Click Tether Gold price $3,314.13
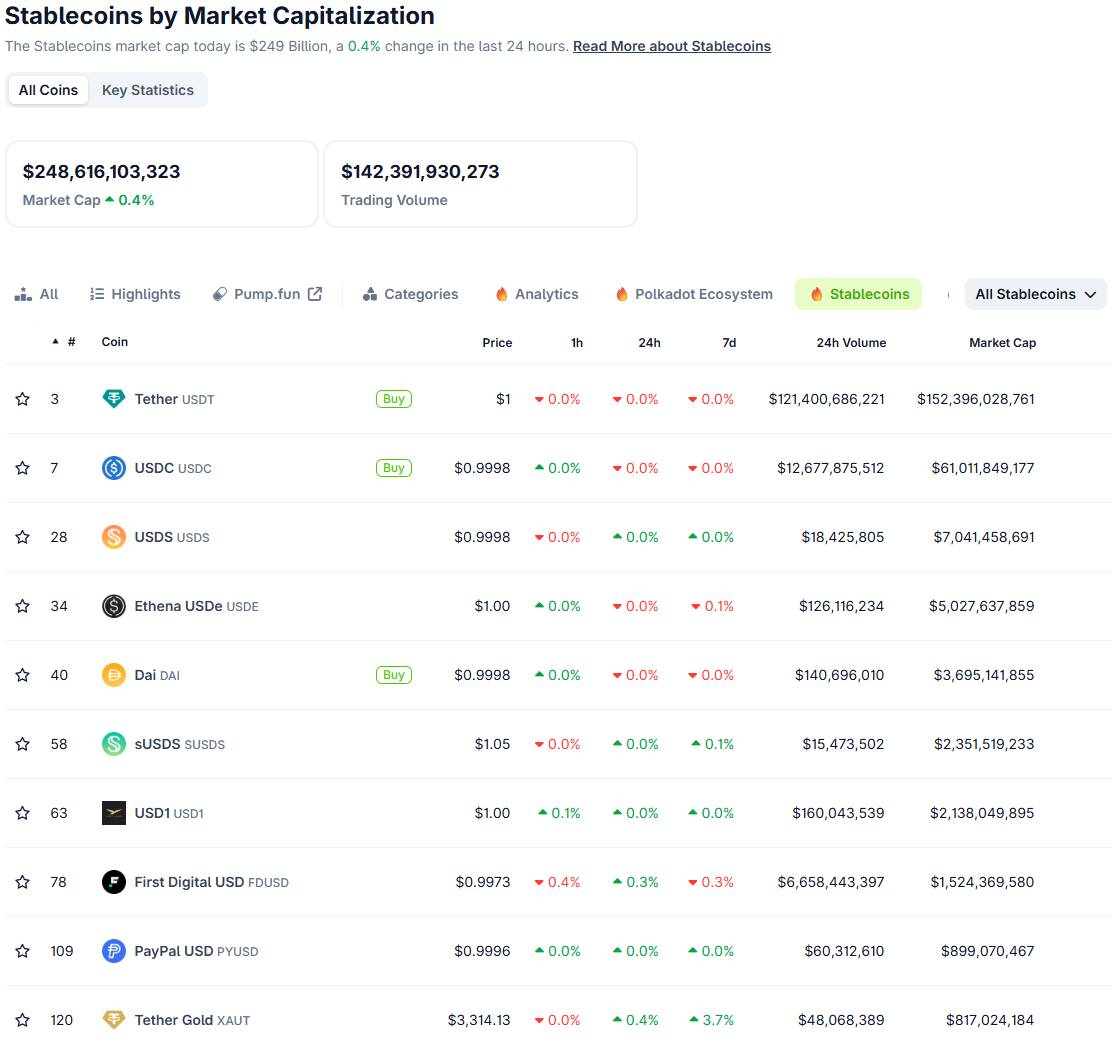Screen dimensions: 1112x1047 (479, 1019)
